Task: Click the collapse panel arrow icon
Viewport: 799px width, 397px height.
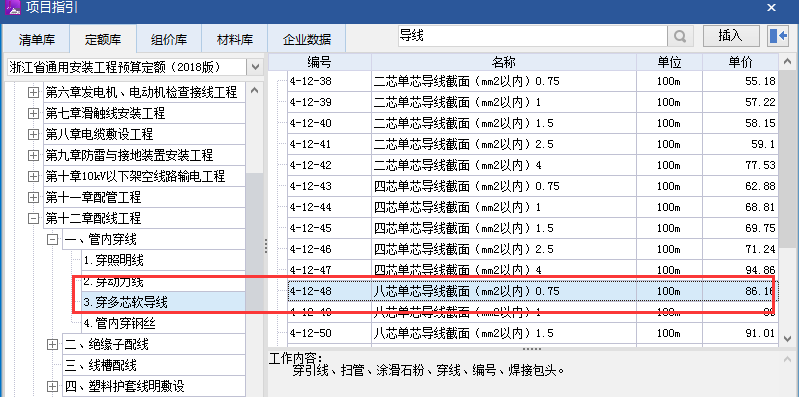Action: coord(779,36)
